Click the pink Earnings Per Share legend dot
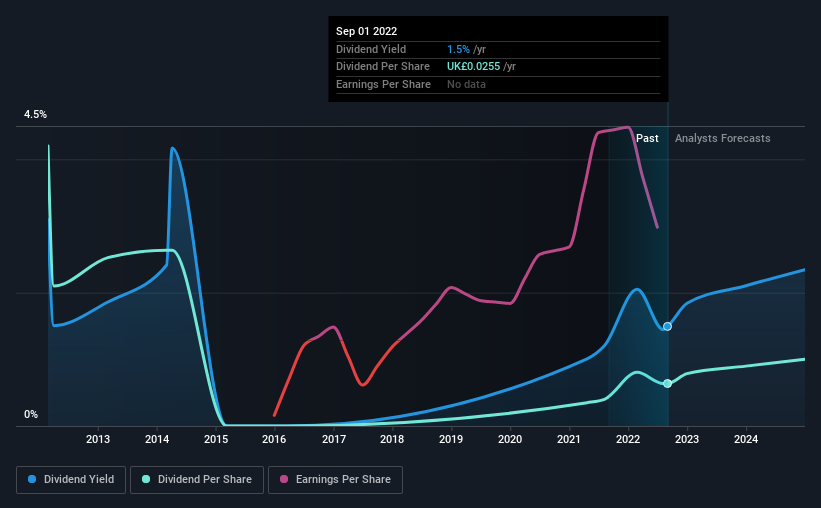 (284, 479)
